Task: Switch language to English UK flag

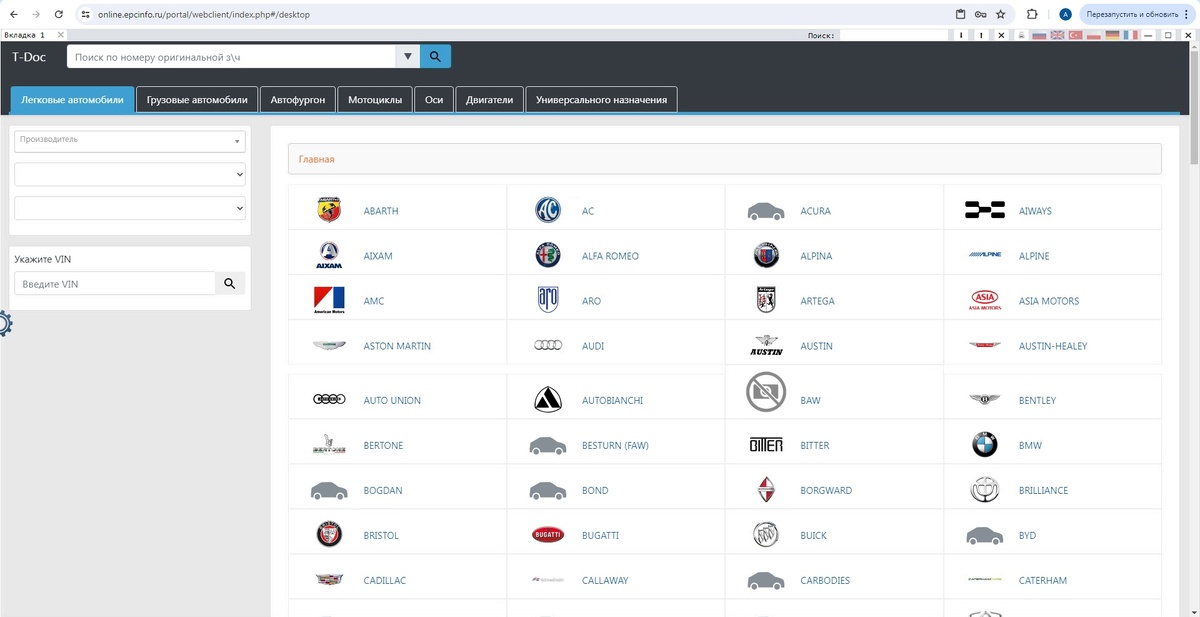Action: click(1057, 34)
